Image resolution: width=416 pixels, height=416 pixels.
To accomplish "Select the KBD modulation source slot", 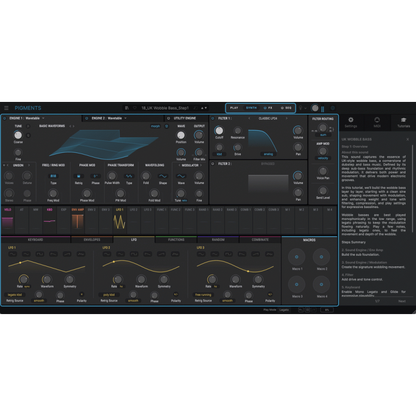I will tap(50, 219).
